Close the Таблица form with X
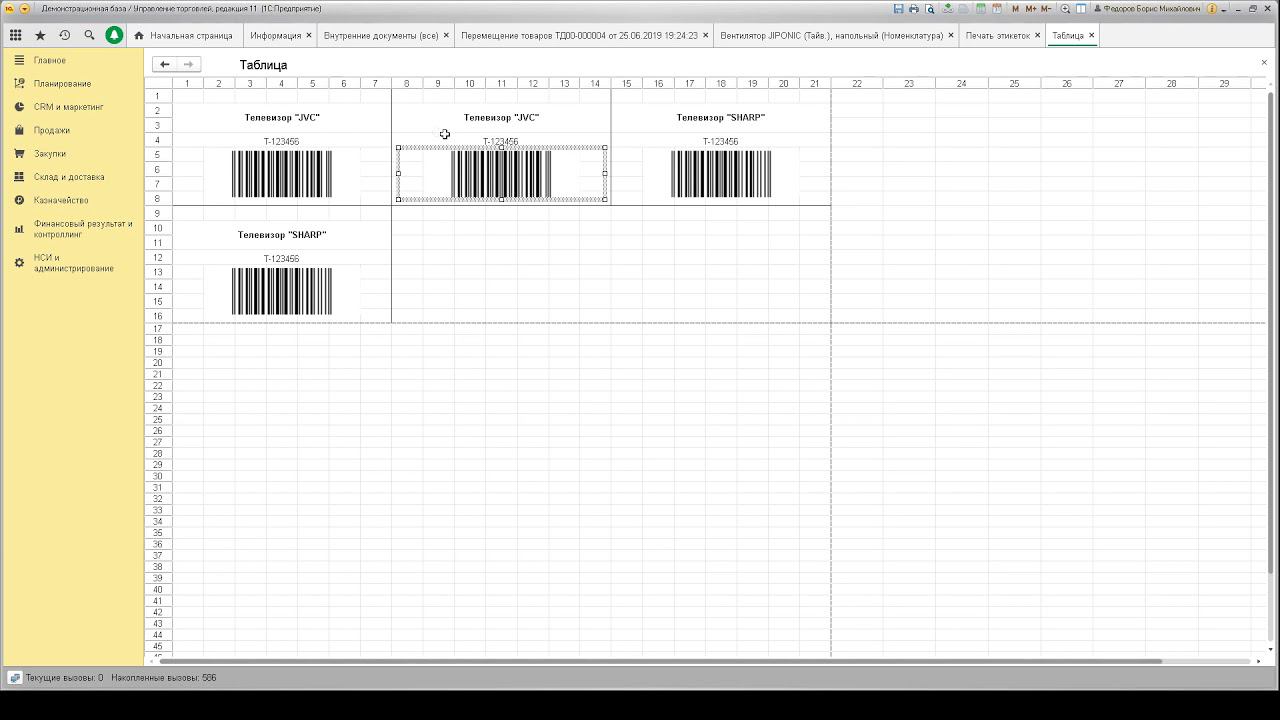1280x720 pixels. point(1264,63)
